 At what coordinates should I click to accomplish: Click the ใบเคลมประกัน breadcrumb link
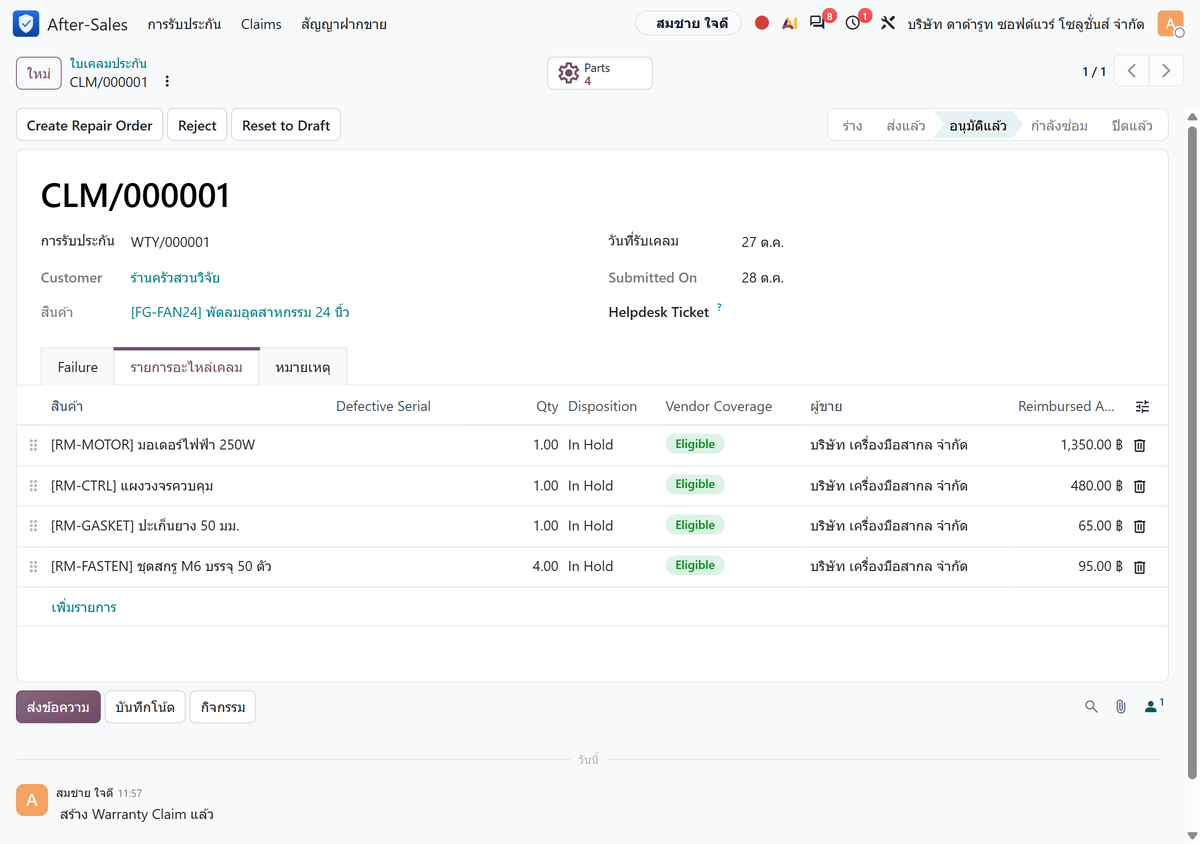[108, 64]
